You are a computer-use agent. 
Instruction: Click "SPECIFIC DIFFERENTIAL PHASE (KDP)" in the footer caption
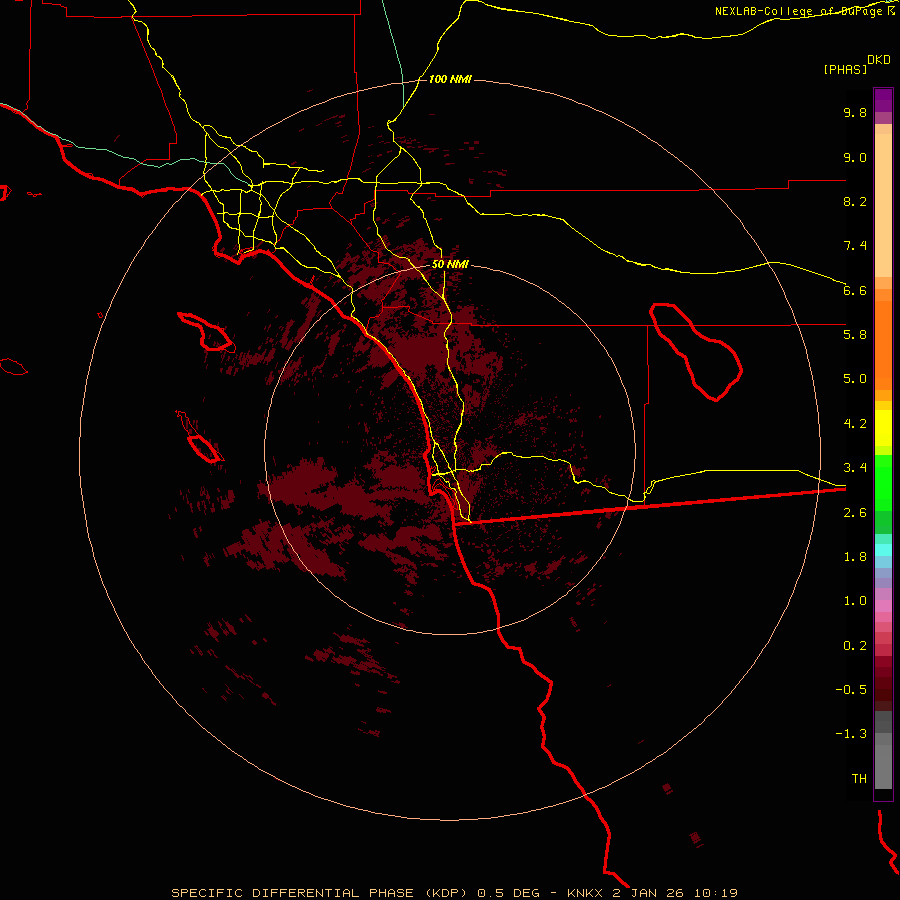pyautogui.click(x=321, y=893)
